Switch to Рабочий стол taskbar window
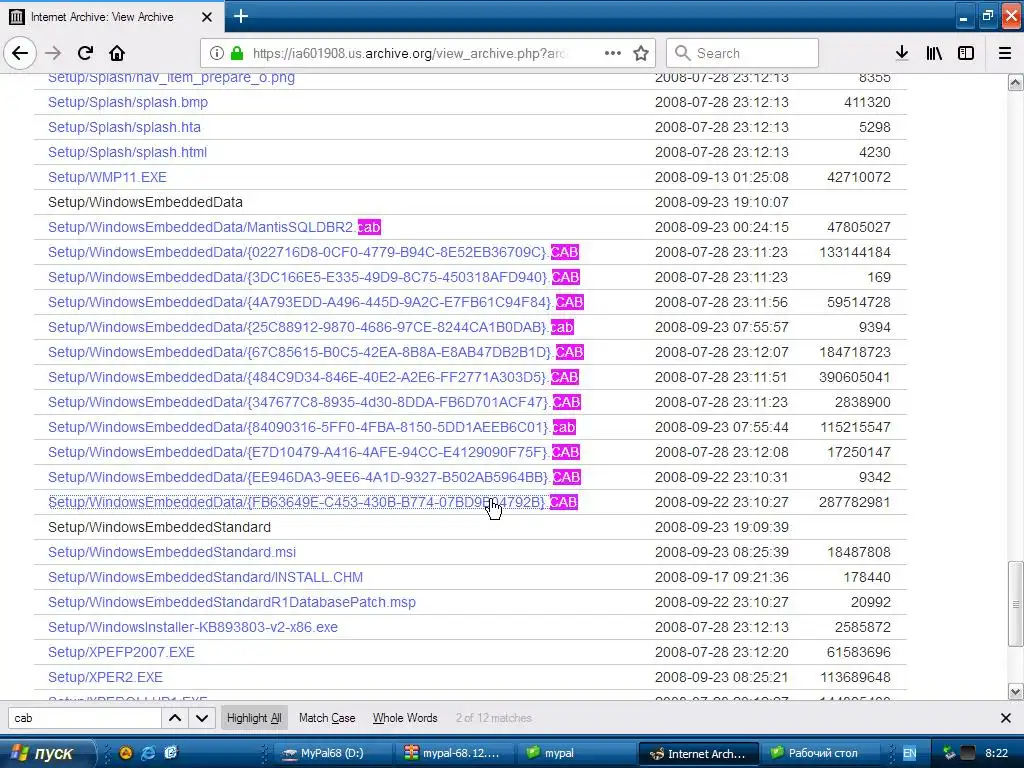The image size is (1024, 768). click(823, 753)
